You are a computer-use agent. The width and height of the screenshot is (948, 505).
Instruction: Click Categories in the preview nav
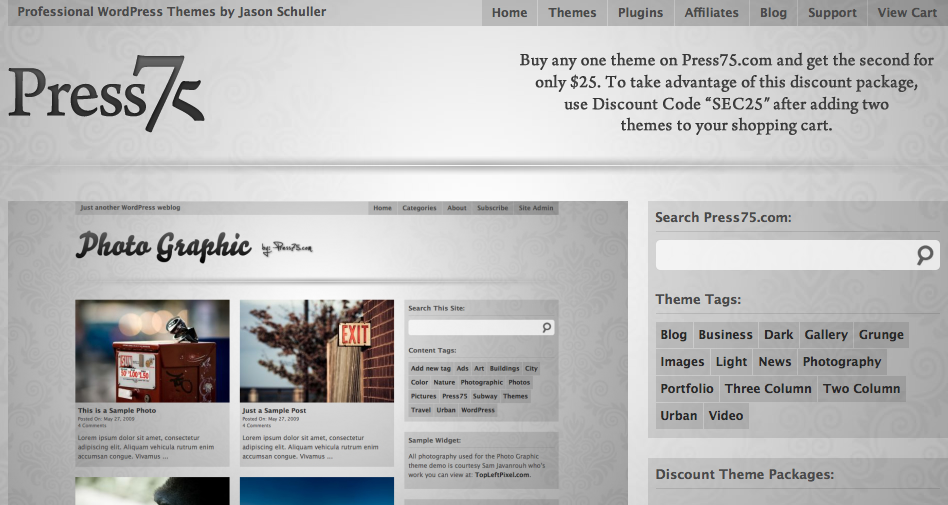point(419,208)
